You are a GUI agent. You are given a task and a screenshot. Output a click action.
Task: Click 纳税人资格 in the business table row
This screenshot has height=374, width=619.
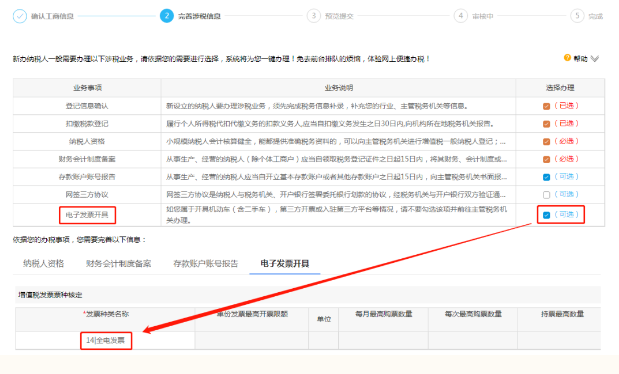[87, 141]
